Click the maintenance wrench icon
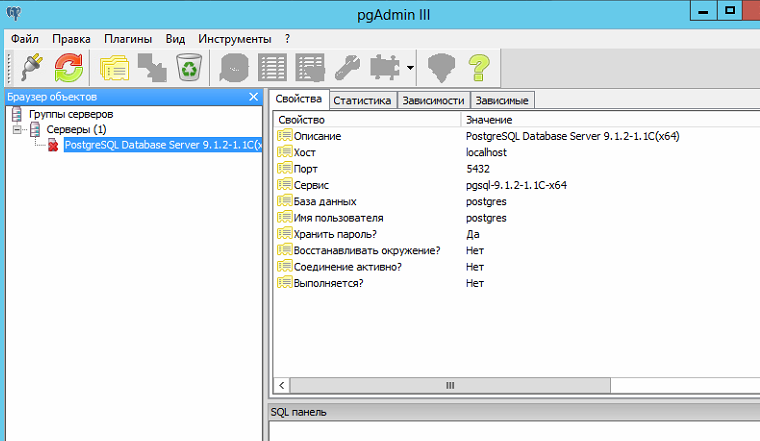Image resolution: width=760 pixels, height=441 pixels. point(349,68)
